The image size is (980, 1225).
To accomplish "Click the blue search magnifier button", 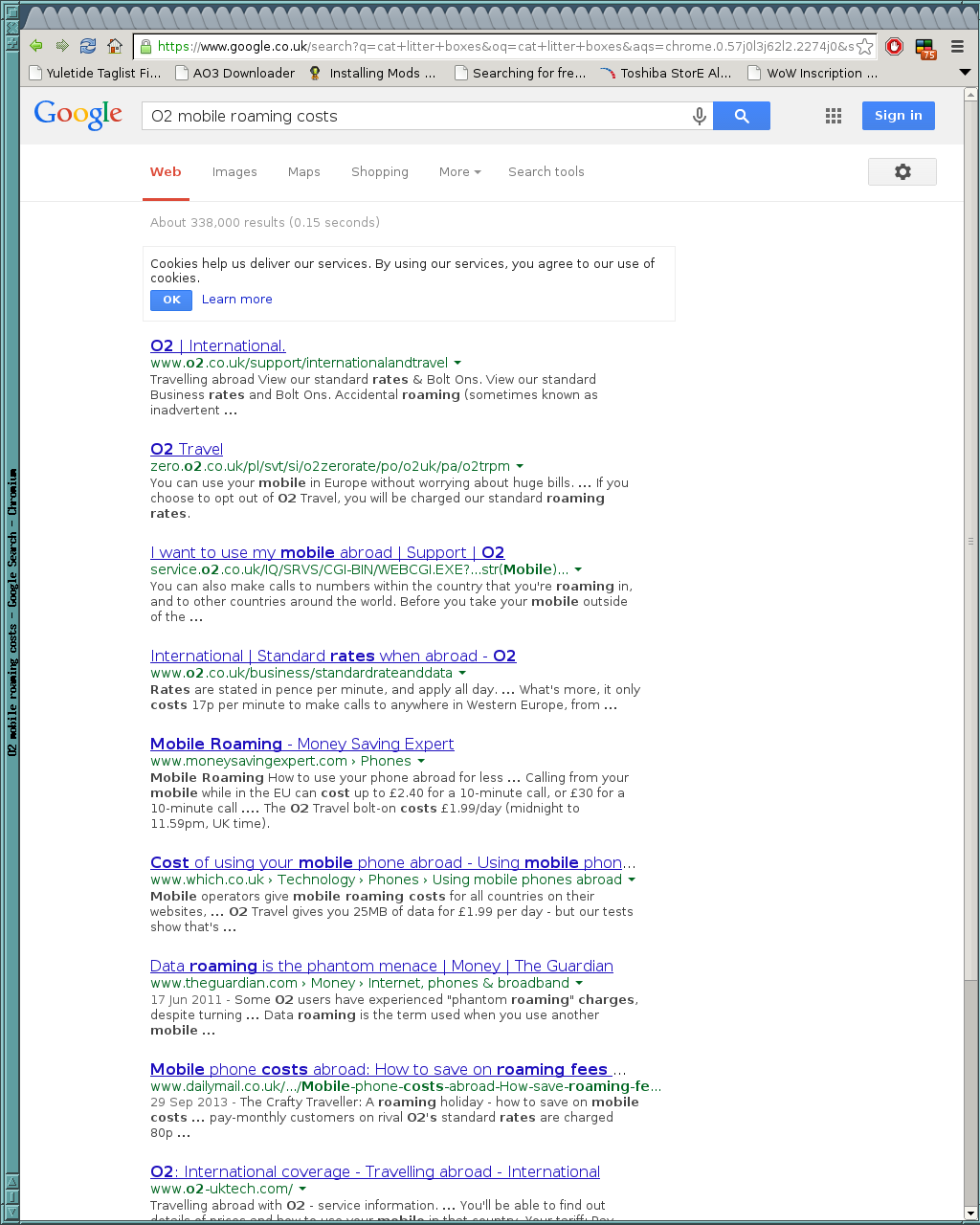I will point(742,116).
